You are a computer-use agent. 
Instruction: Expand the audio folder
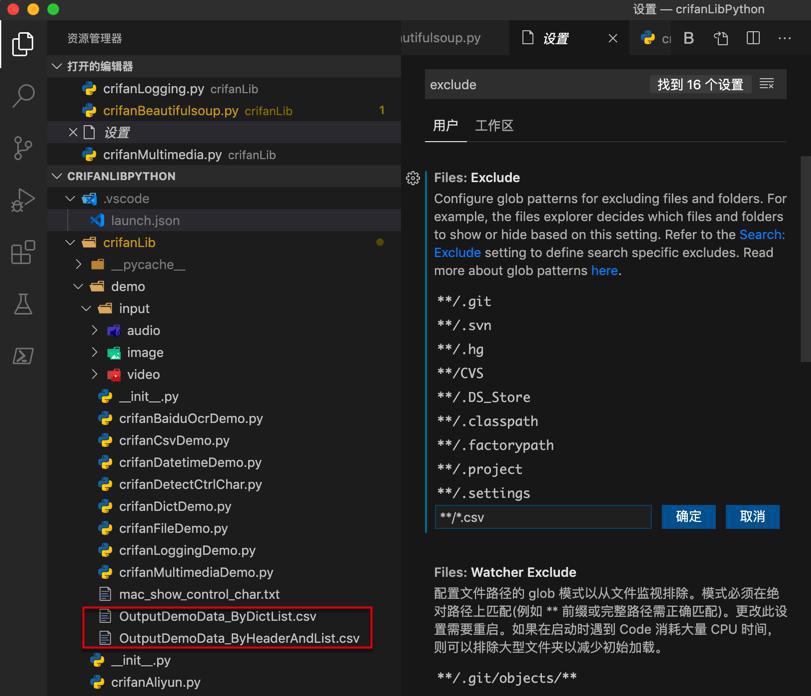(224, 330)
